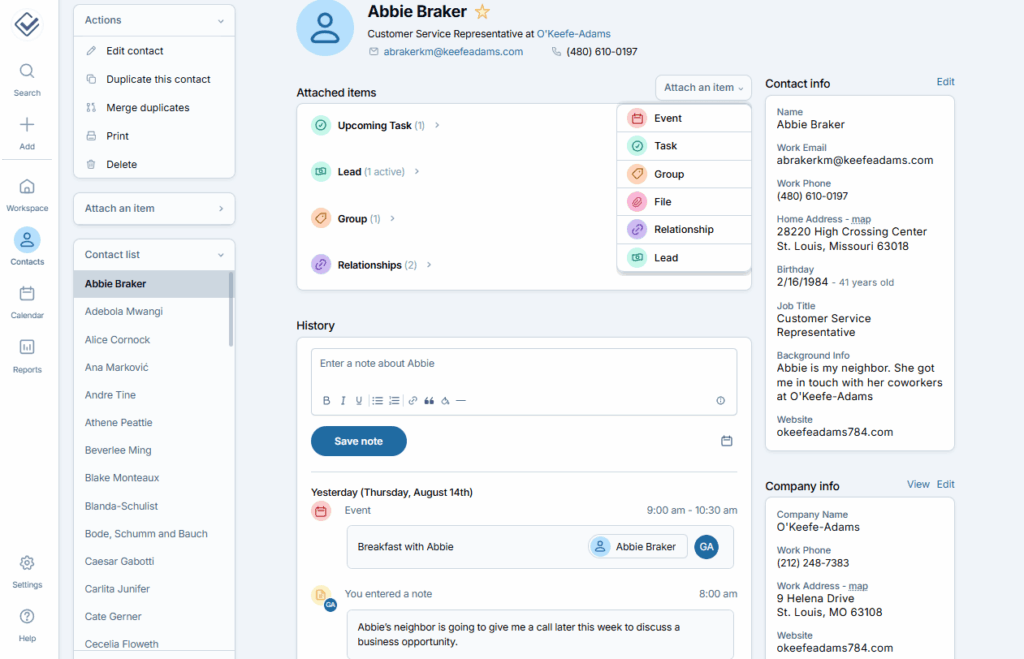Open Workspace from the left sidebar
Screen dimensions: 1024x659
point(27,187)
